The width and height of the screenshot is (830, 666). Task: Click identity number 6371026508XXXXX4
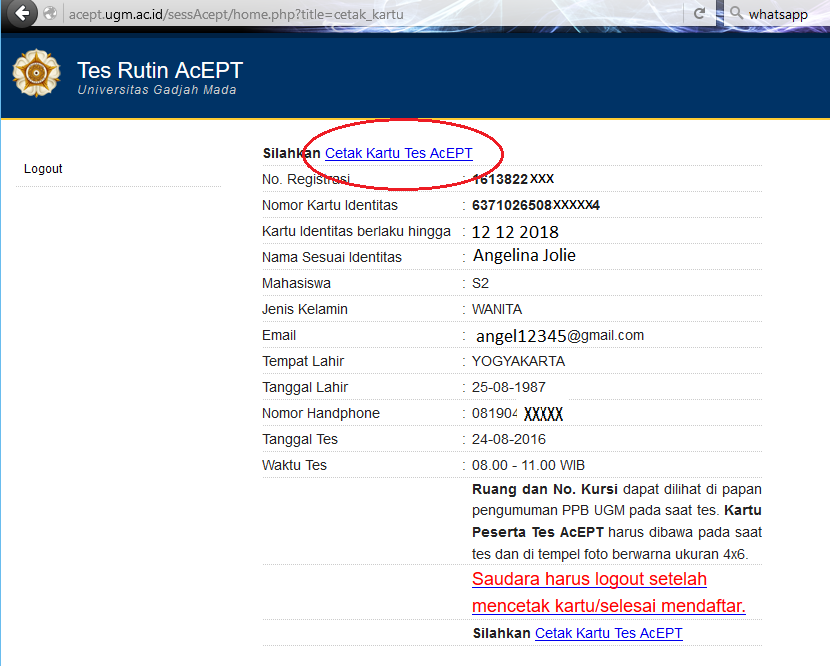536,205
